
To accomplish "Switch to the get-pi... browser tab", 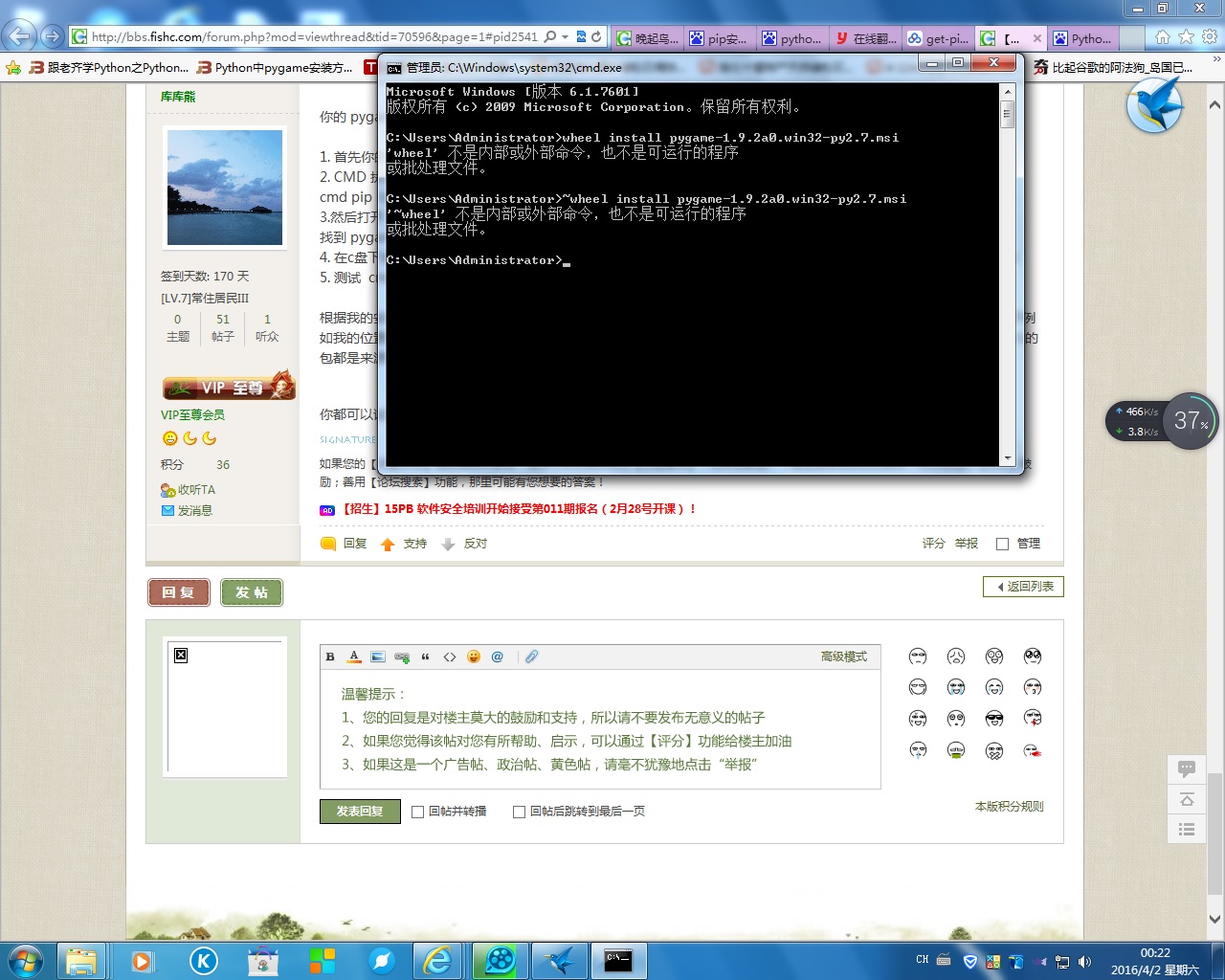I will (x=938, y=38).
